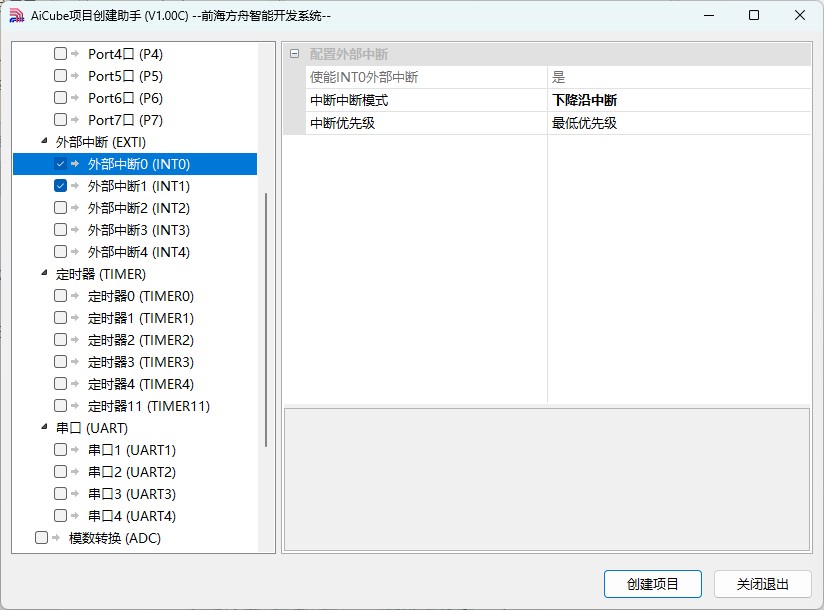Click the arrow icon beside 串口2 (UART2)

coord(75,472)
